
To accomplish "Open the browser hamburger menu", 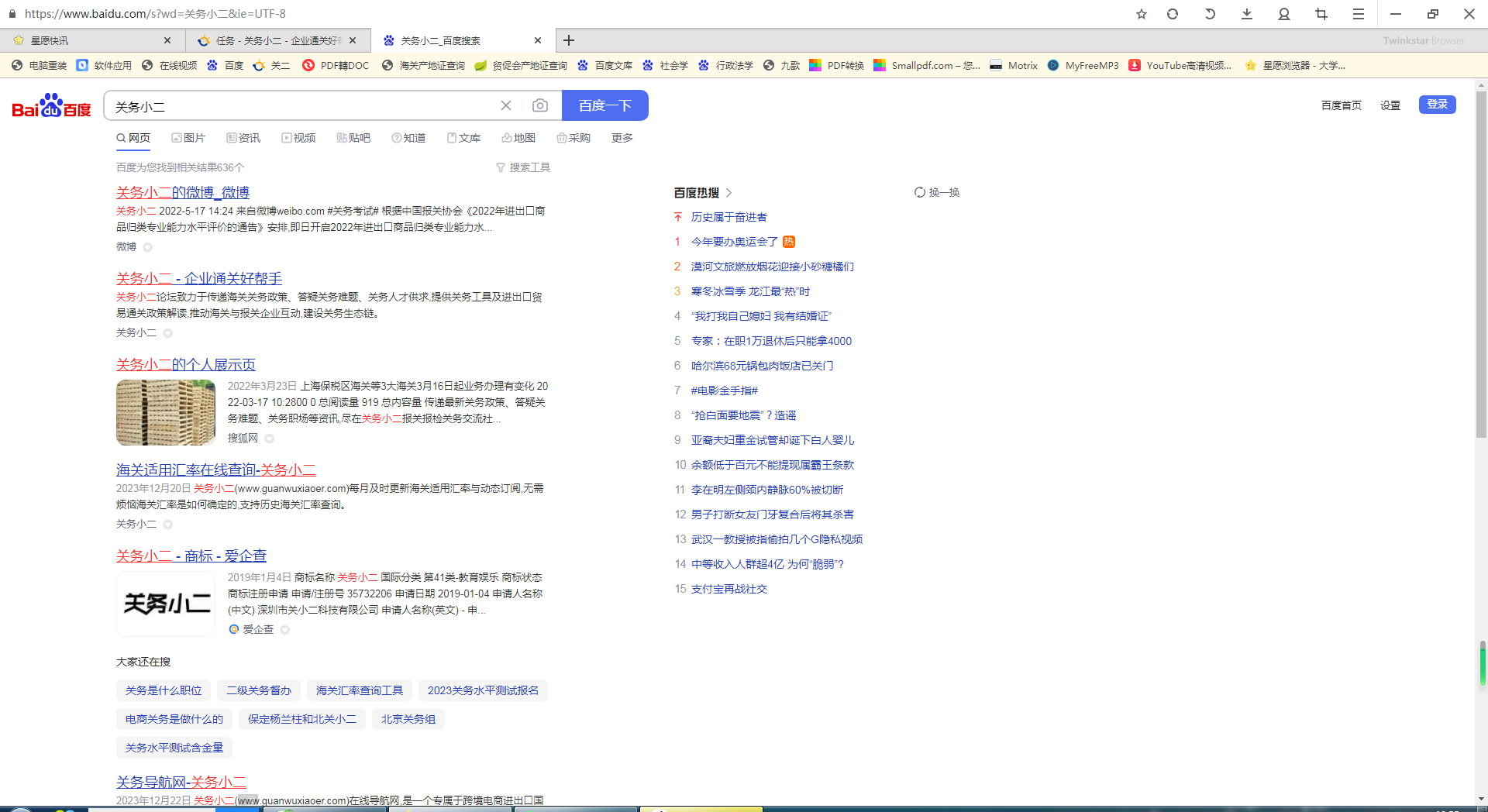I will tap(1359, 14).
